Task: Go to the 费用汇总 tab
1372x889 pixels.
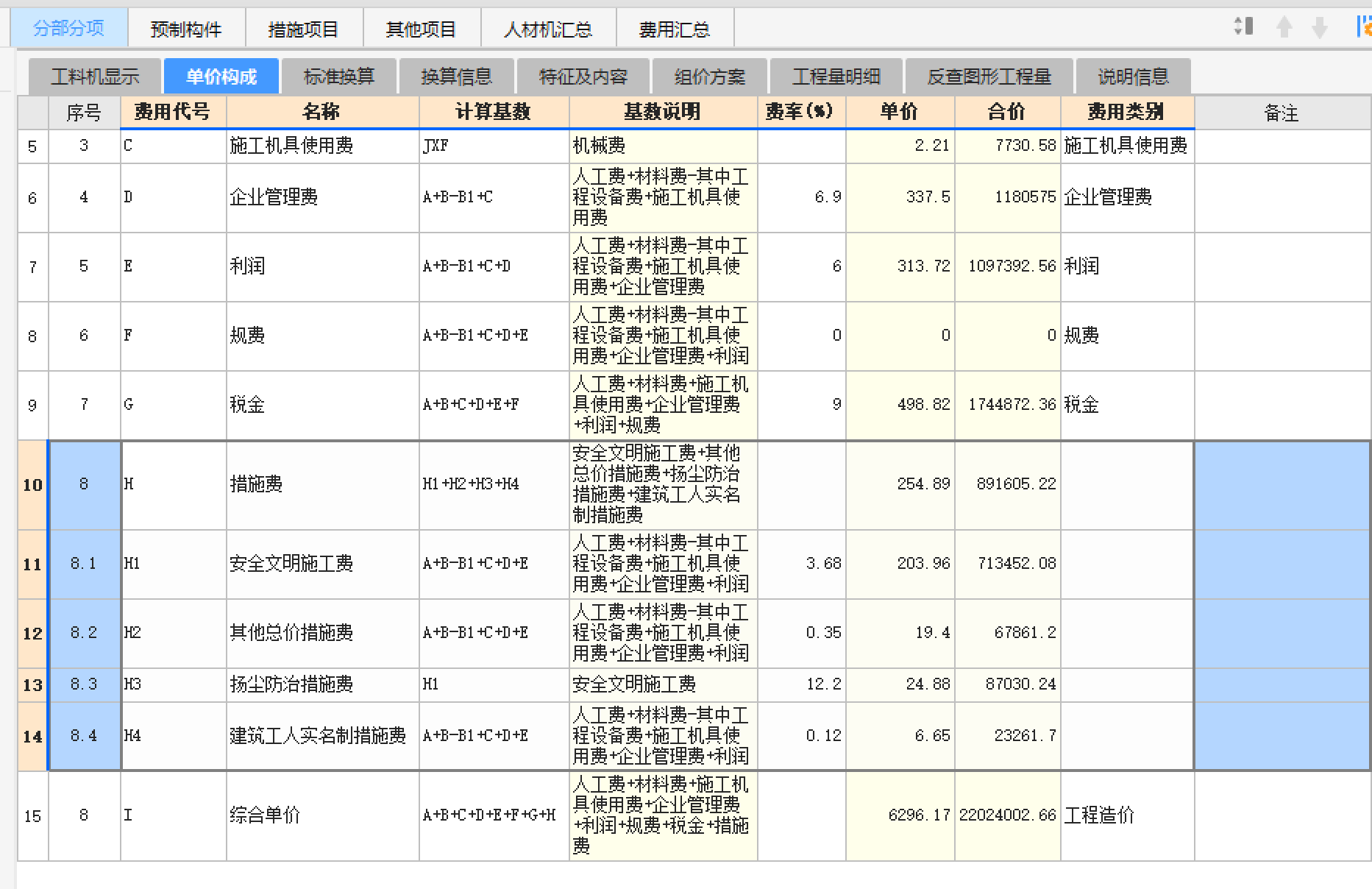Action: (675, 29)
